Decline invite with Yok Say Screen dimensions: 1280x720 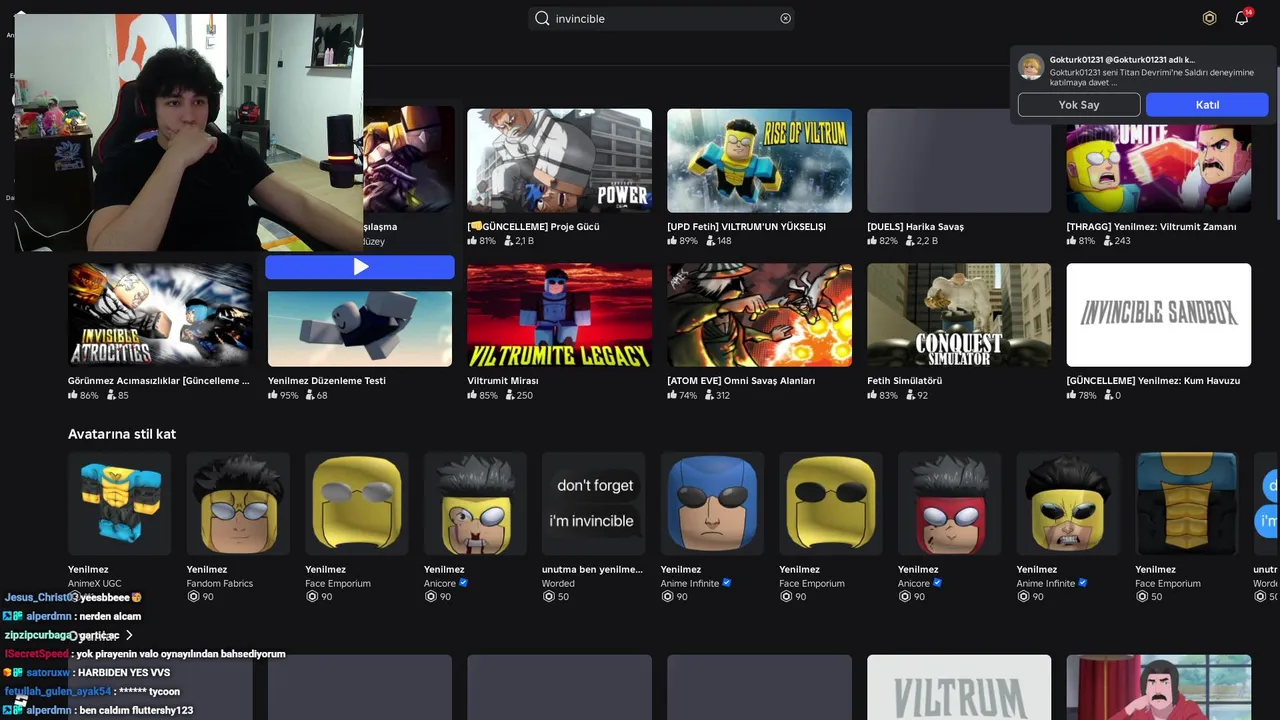coord(1079,105)
